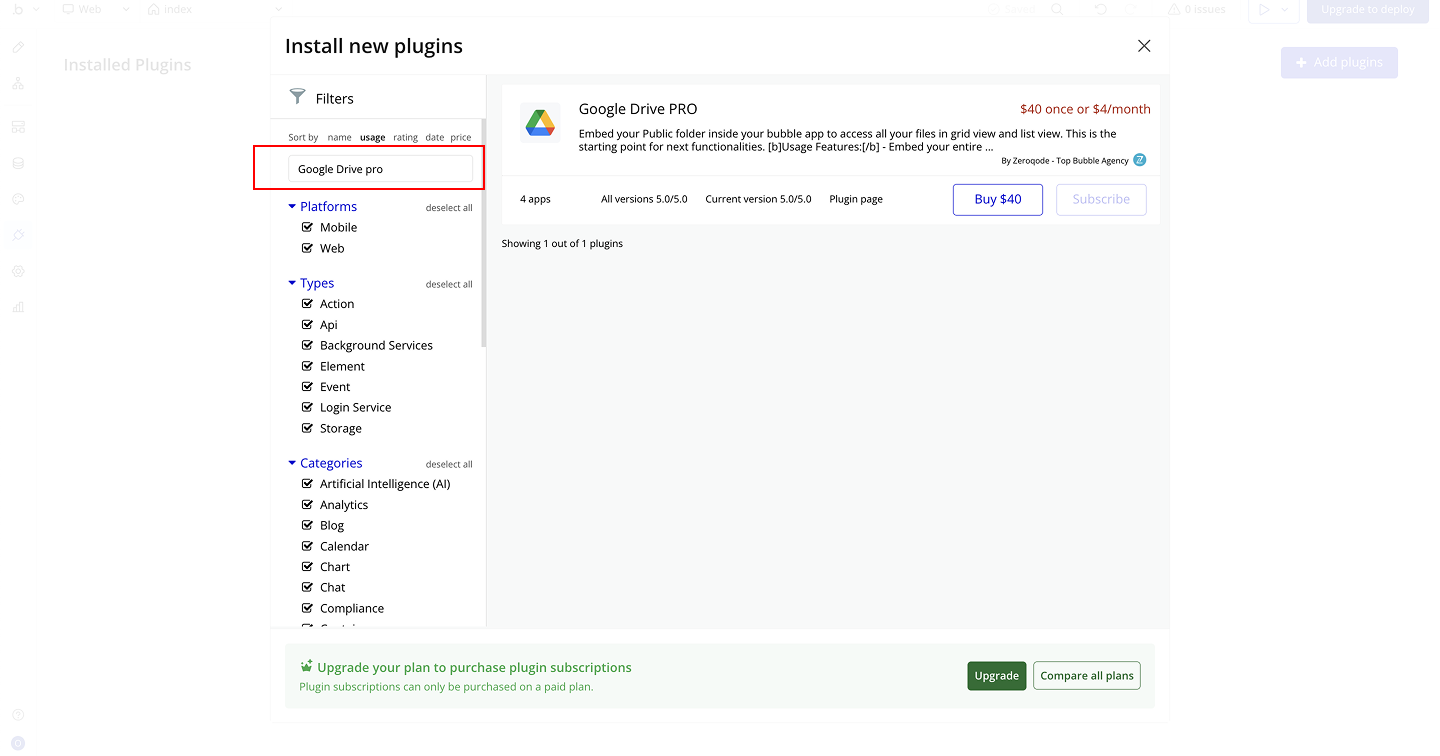
Task: Sort plugins by name
Action: (x=339, y=138)
